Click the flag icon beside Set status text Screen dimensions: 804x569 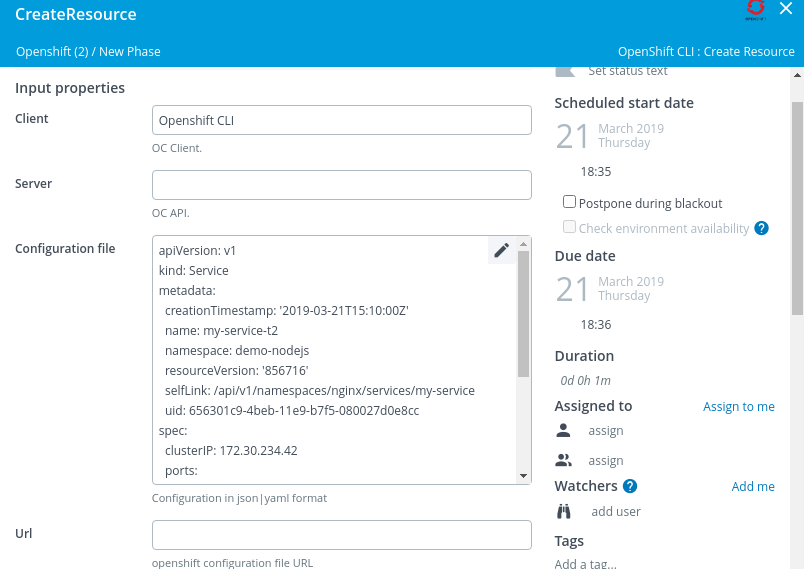click(565, 71)
